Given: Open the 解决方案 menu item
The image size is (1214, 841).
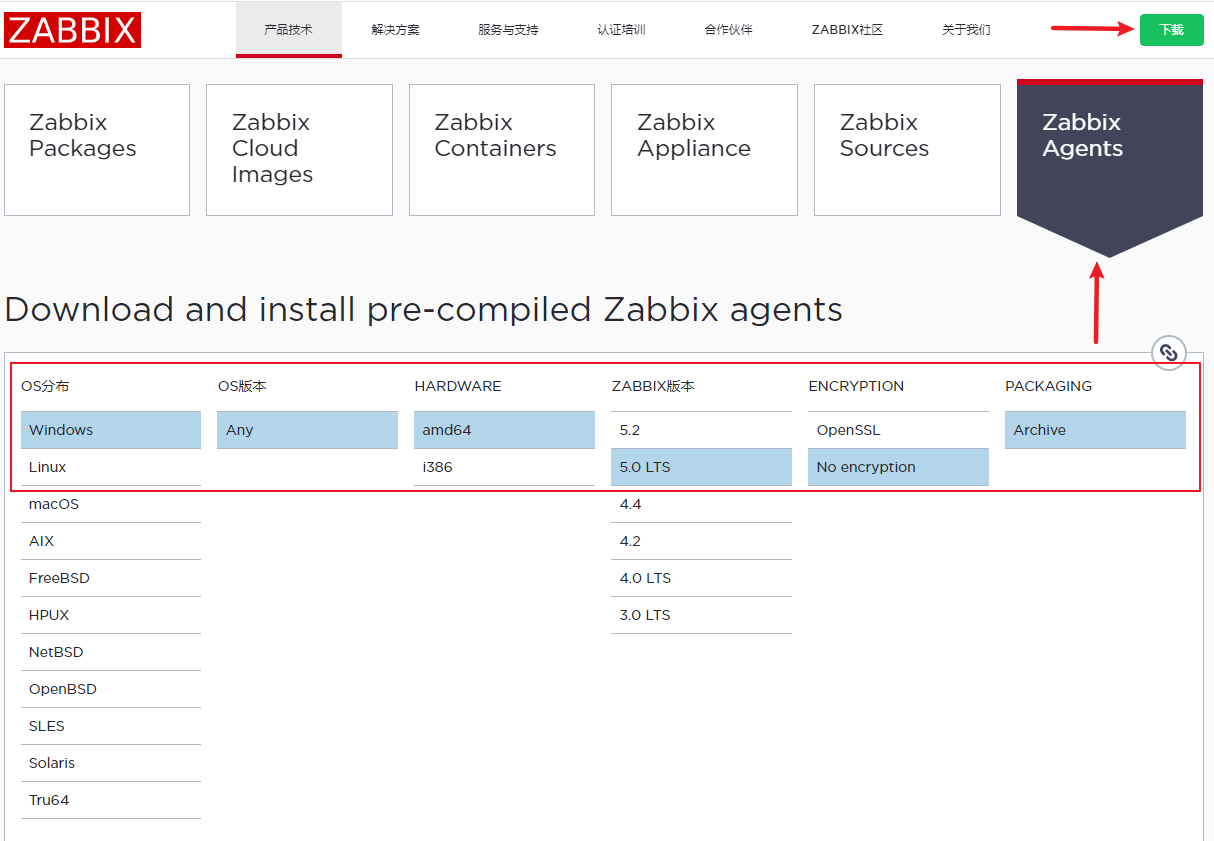Looking at the screenshot, I should [395, 30].
